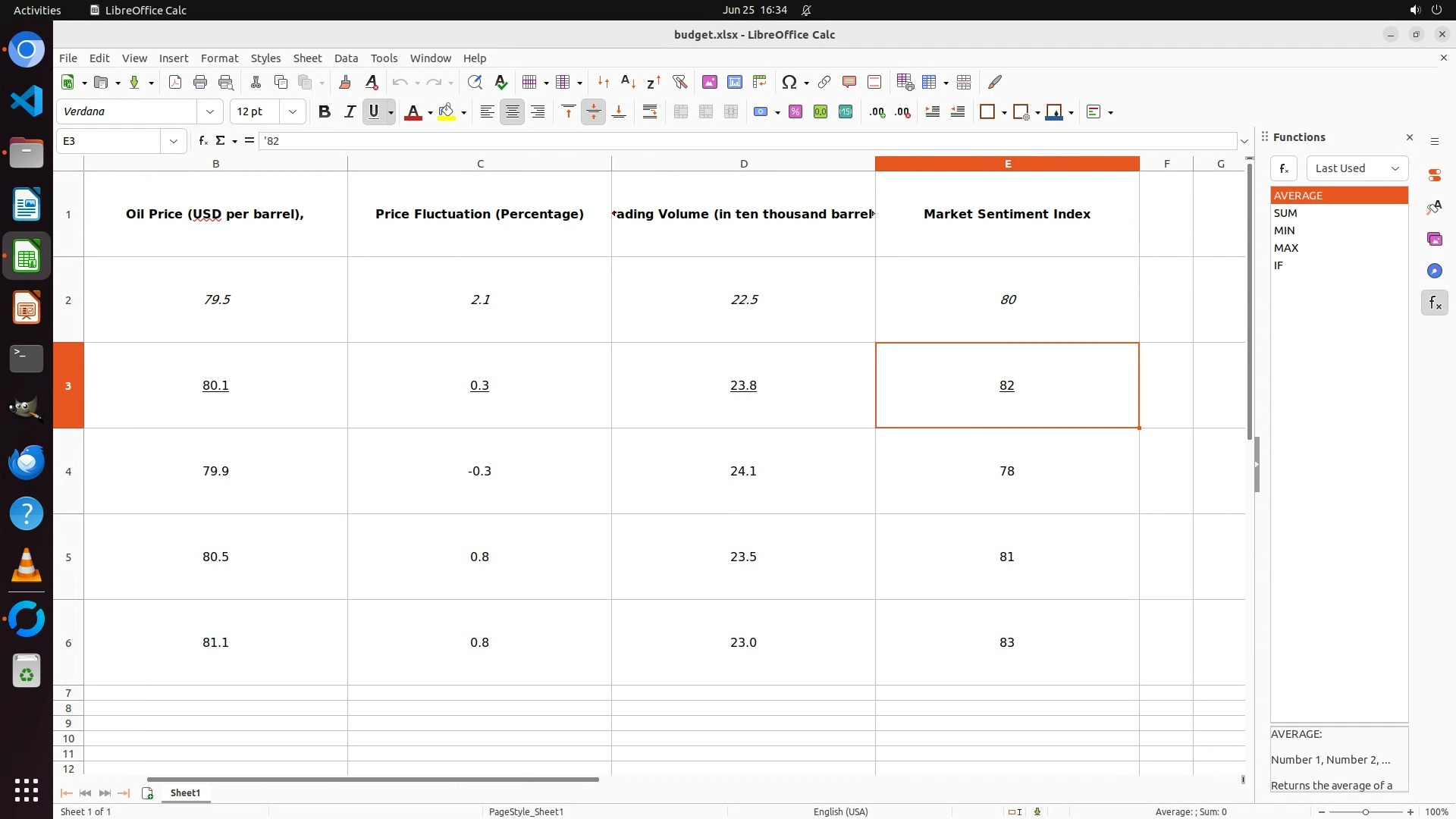Click the Insert Special Character icon

(789, 82)
